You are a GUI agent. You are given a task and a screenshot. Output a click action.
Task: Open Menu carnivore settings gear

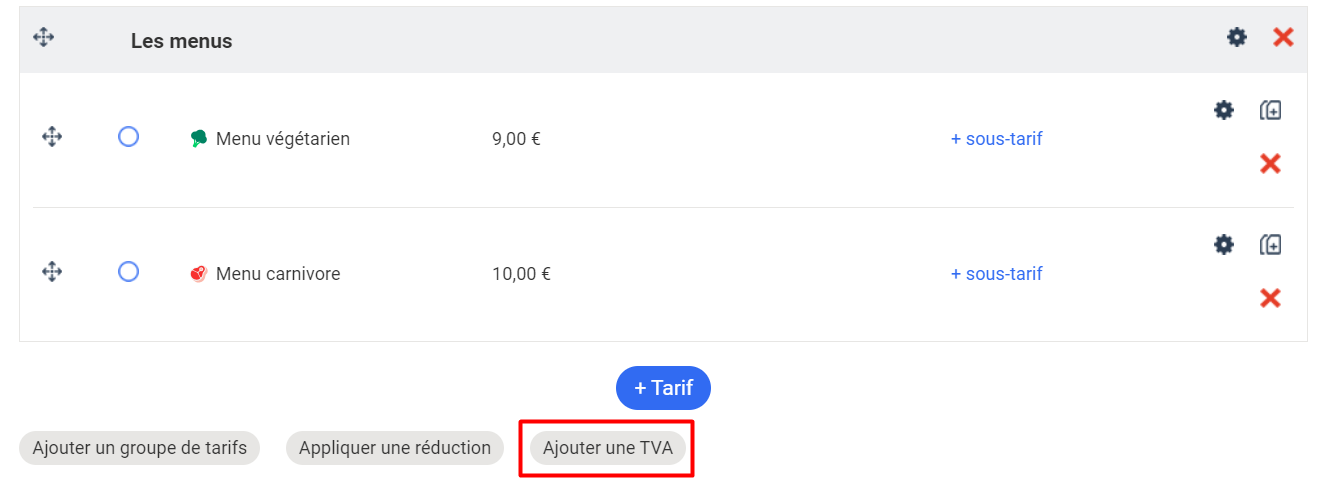1223,244
